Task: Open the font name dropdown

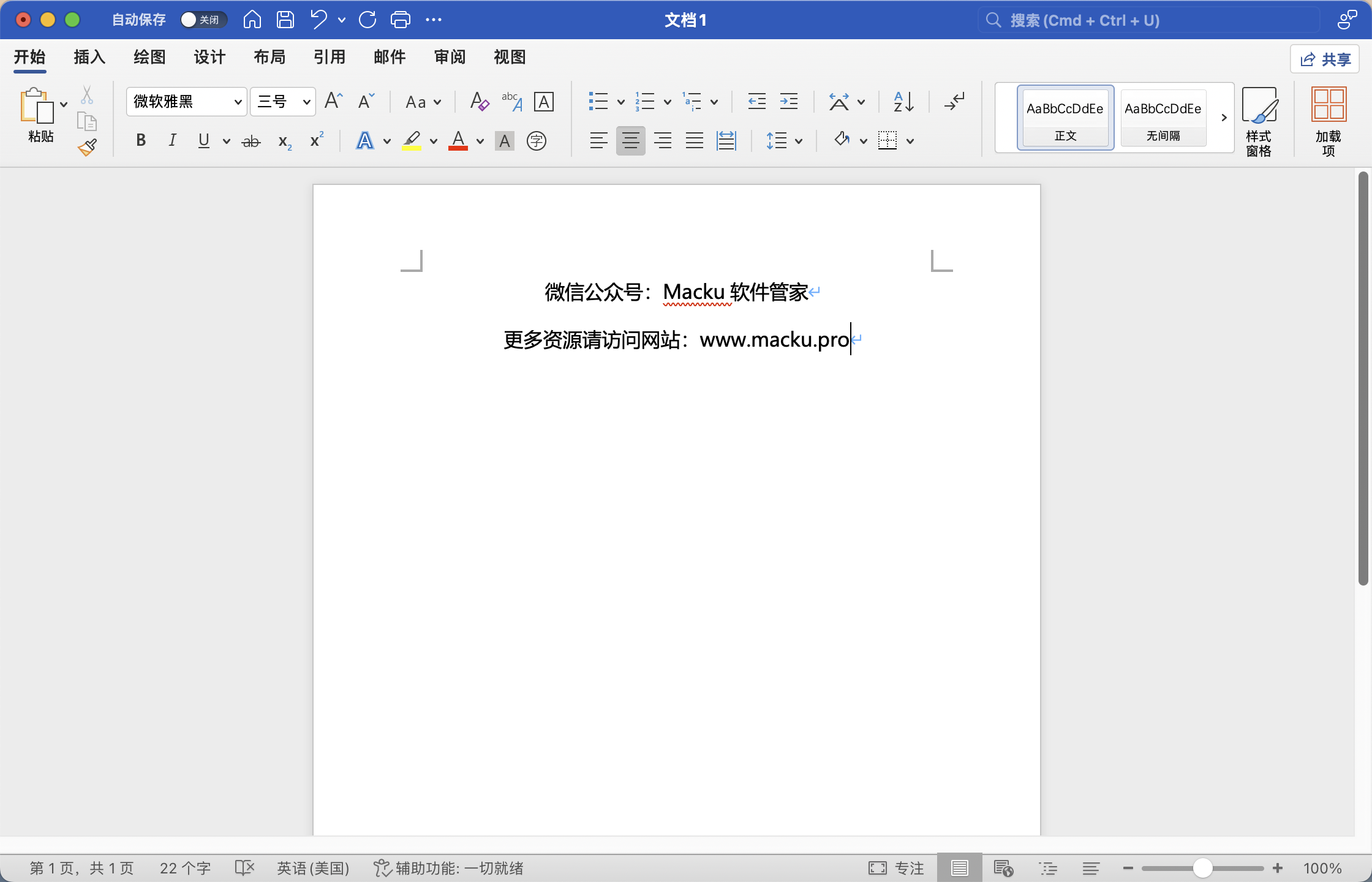Action: coord(238,102)
